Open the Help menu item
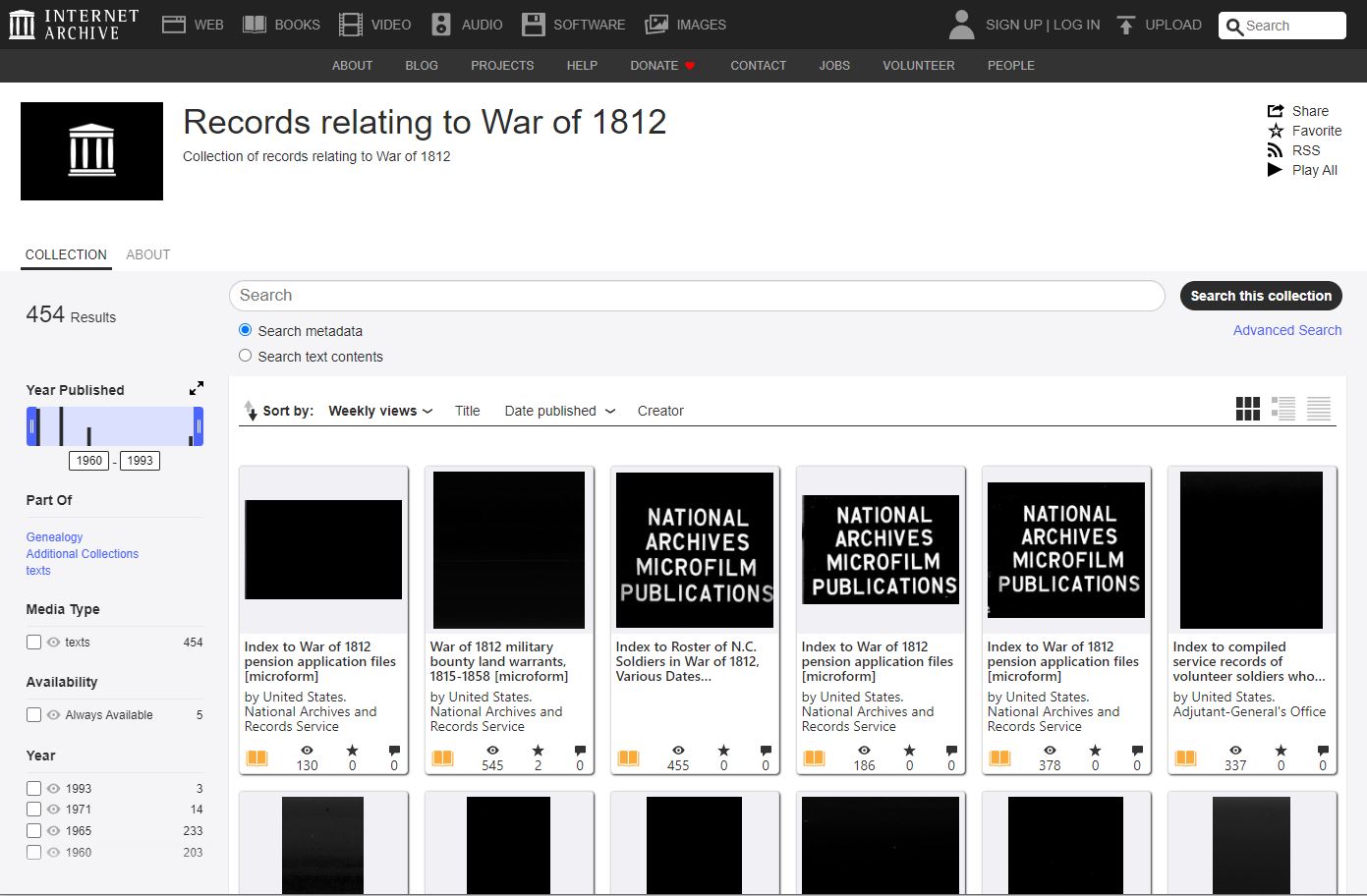1367x896 pixels. coord(582,66)
